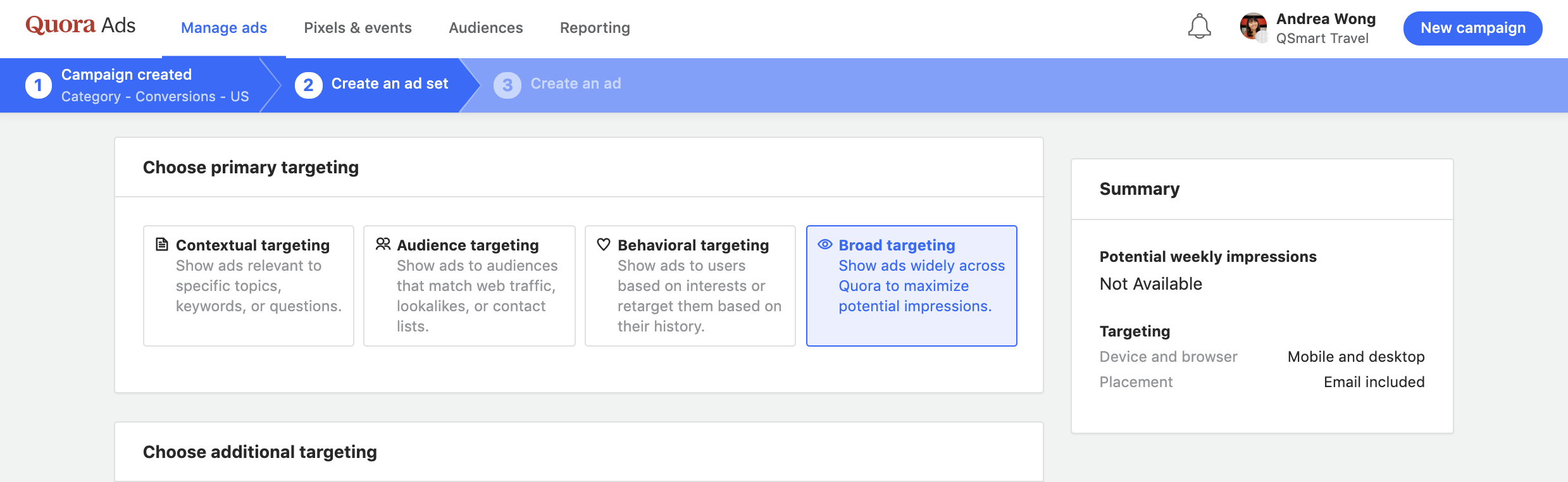Open the Pixels & events tab
1568x482 pixels.
(x=358, y=28)
